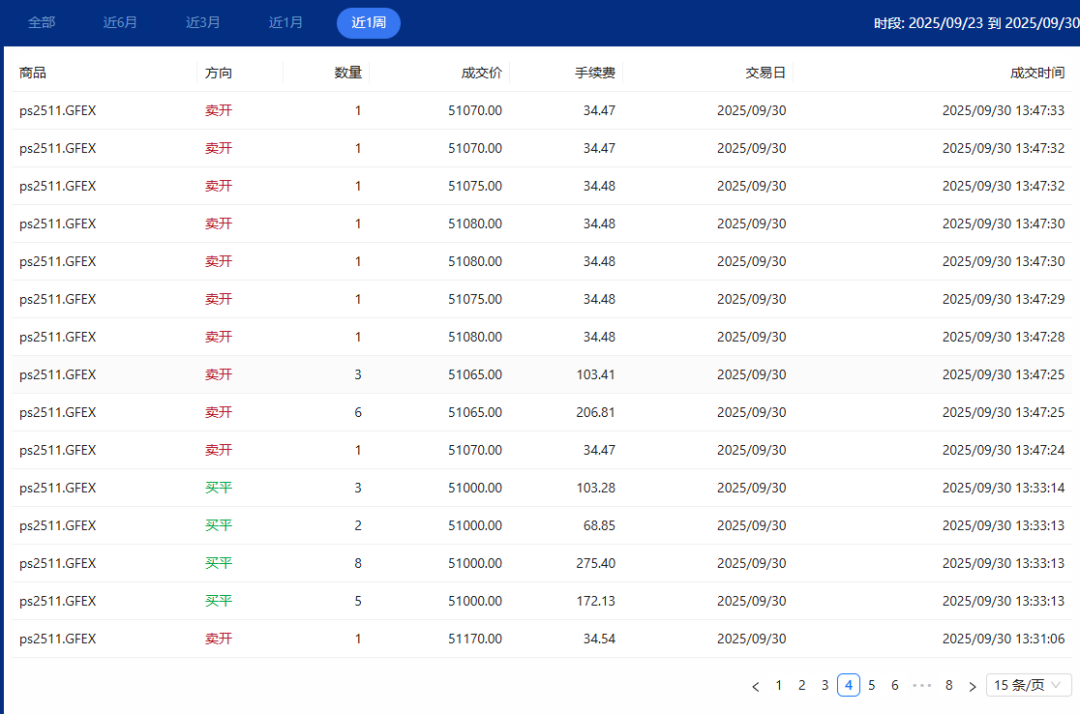Click fee 103.28 cell

click(596, 487)
